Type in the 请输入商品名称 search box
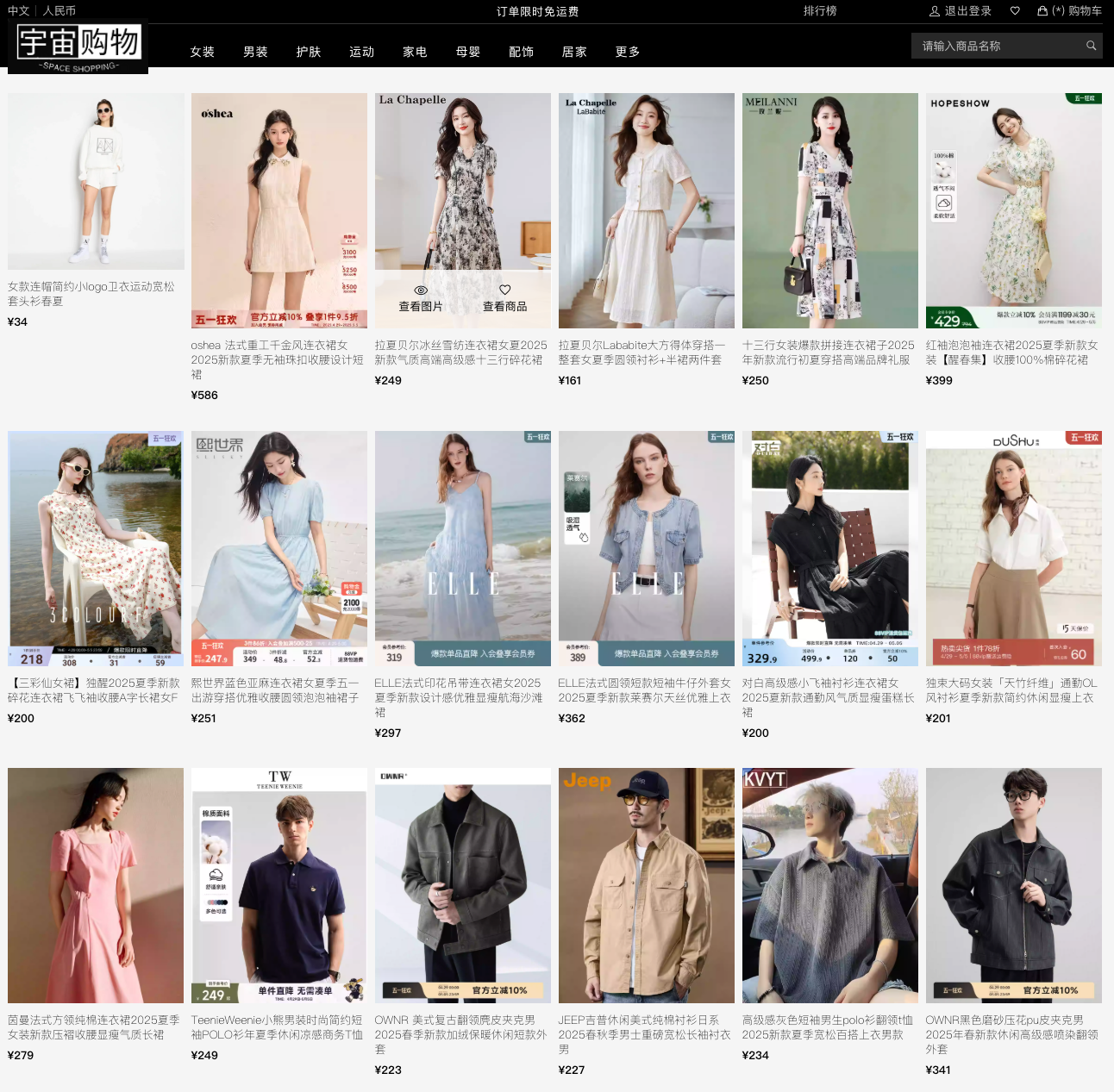1114x1092 pixels. coord(996,46)
